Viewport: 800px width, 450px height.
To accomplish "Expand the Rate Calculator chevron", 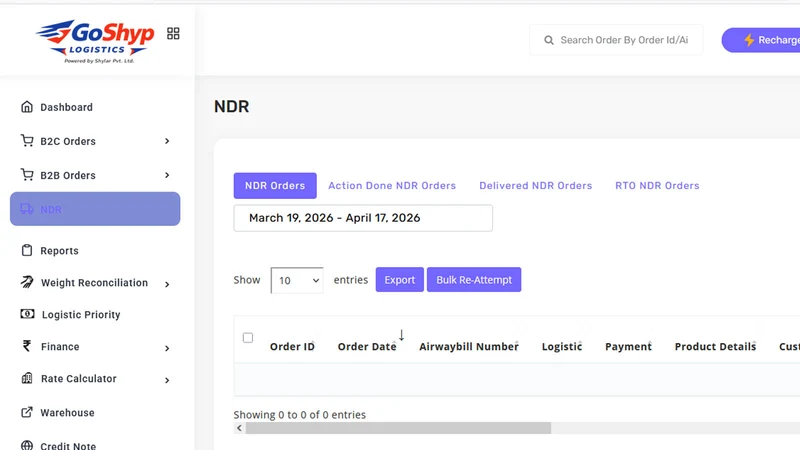I will (167, 380).
